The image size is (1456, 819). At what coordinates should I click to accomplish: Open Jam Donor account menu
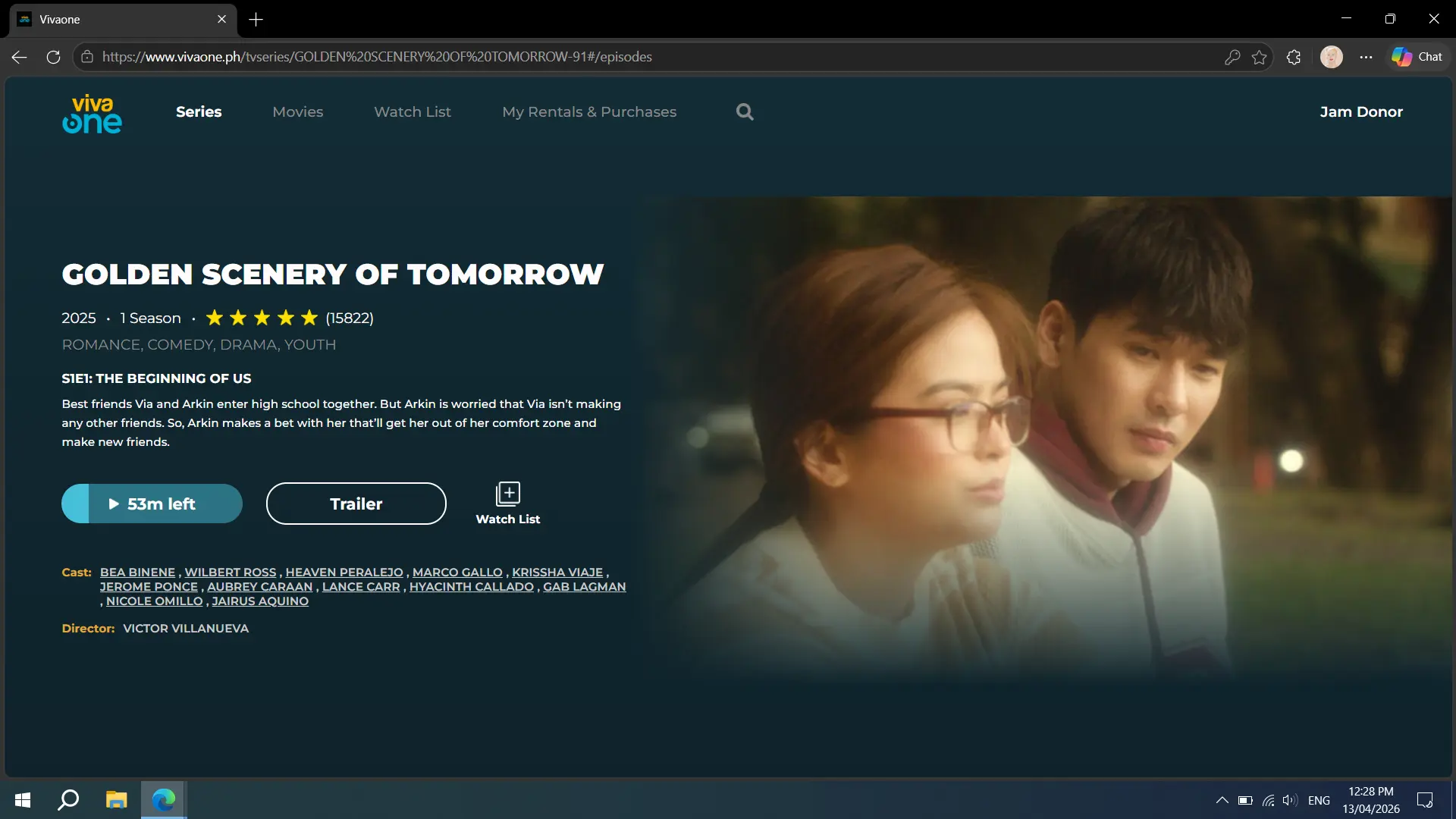(1361, 111)
